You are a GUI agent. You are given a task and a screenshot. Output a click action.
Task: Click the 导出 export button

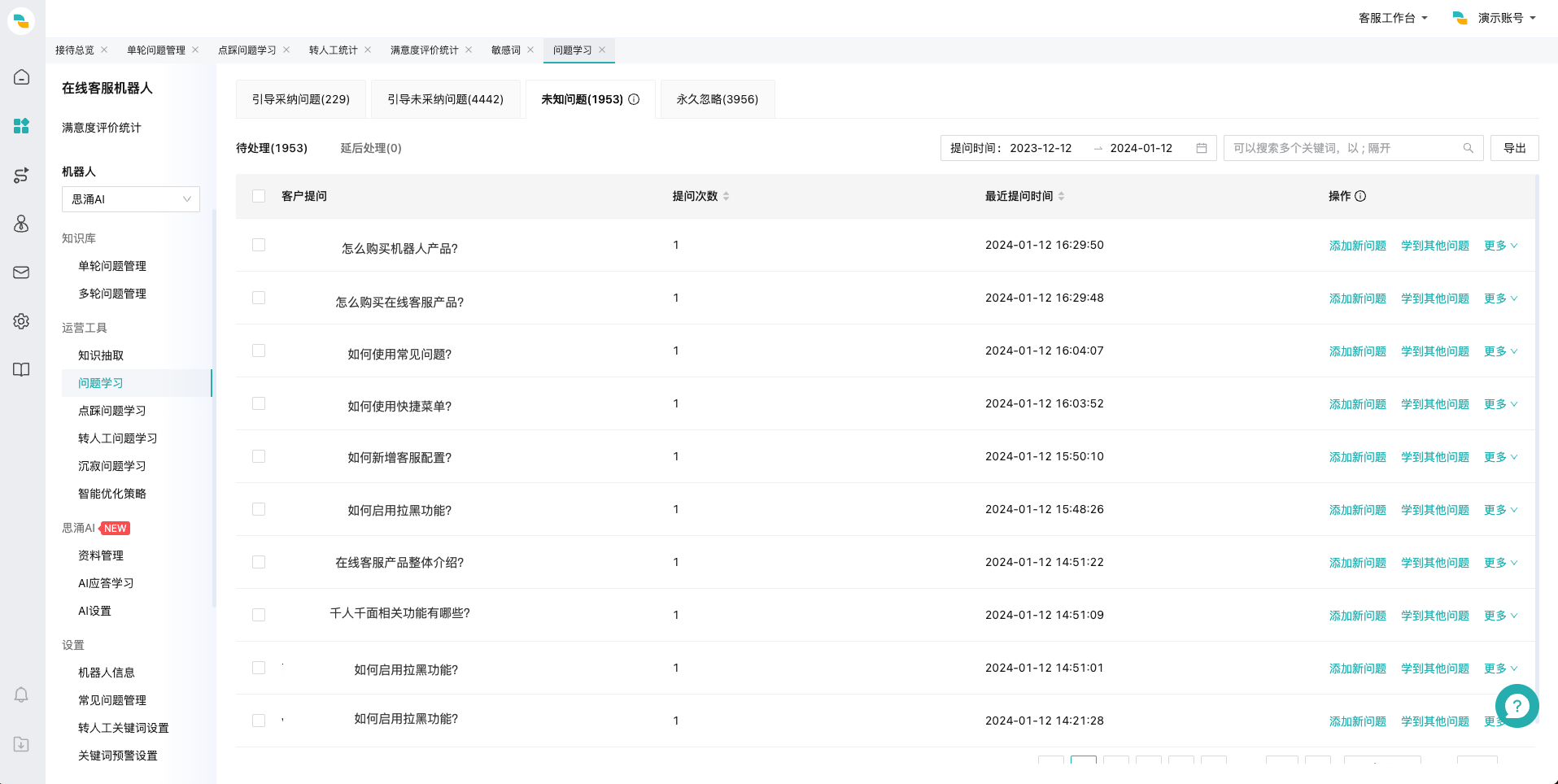[x=1514, y=148]
